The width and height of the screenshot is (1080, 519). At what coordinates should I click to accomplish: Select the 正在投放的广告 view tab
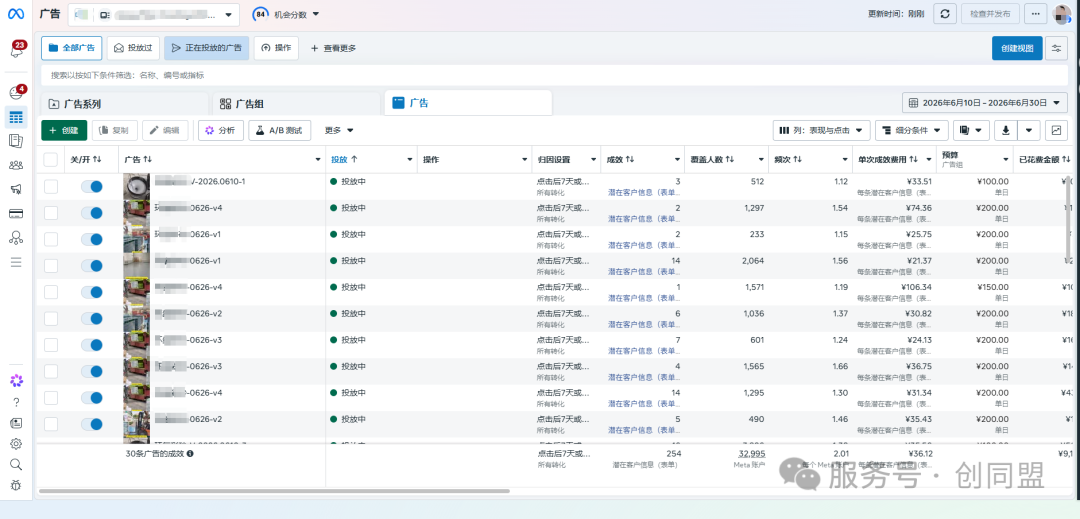click(x=207, y=48)
